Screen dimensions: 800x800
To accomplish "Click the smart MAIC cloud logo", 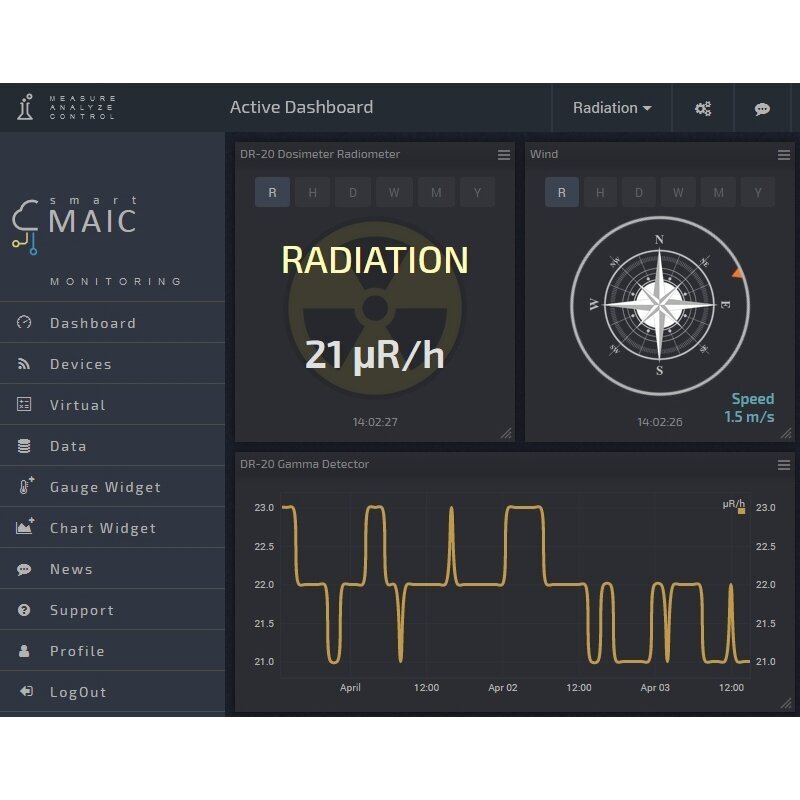I will pyautogui.click(x=26, y=227).
